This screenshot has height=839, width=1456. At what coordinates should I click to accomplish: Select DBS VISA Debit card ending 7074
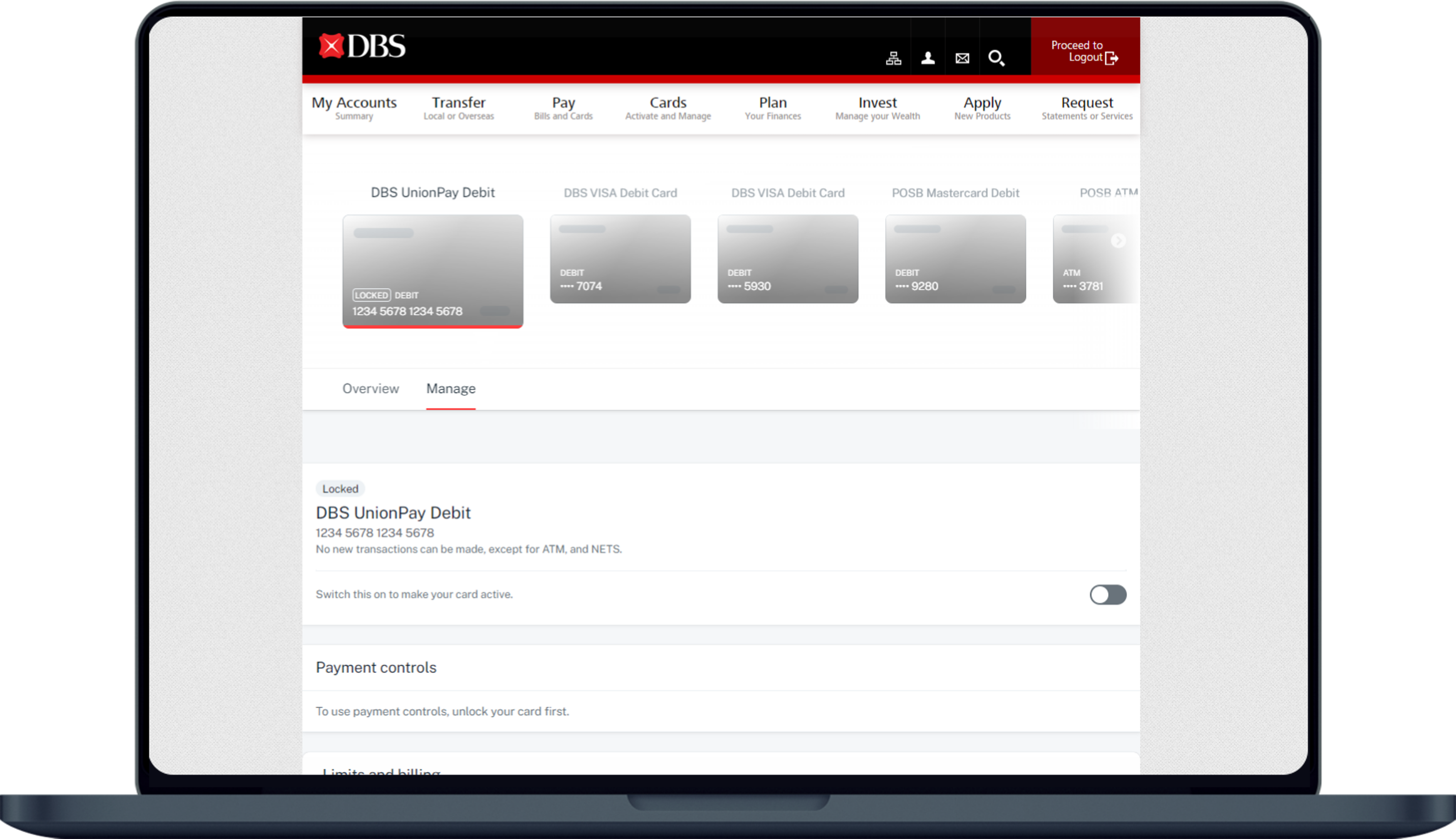tap(620, 259)
